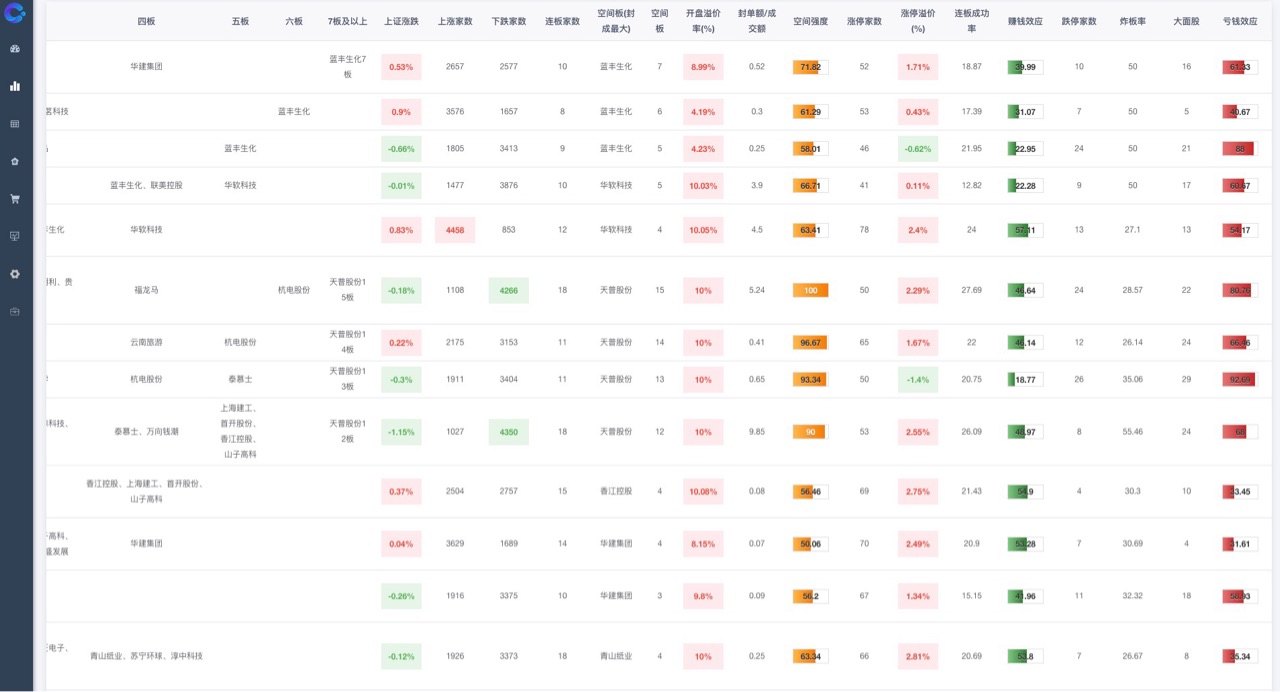Open the home badge icon in sidebar
The image size is (1280, 692).
click(x=15, y=161)
